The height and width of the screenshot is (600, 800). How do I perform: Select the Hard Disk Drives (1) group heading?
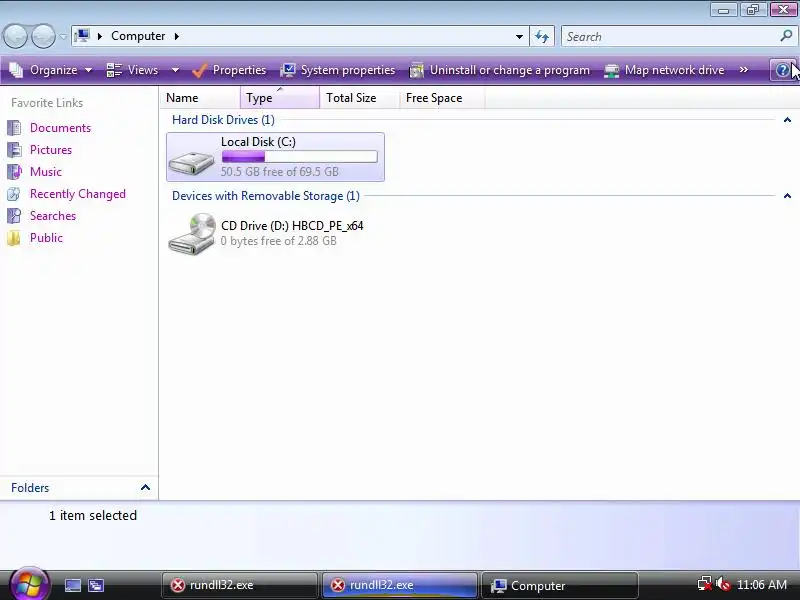[223, 120]
